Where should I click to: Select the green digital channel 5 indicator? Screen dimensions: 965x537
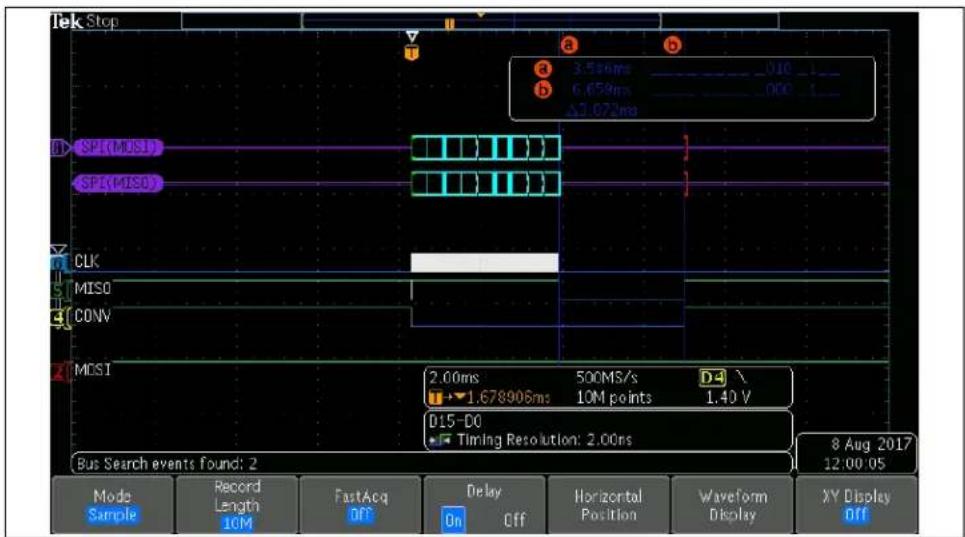pos(58,289)
